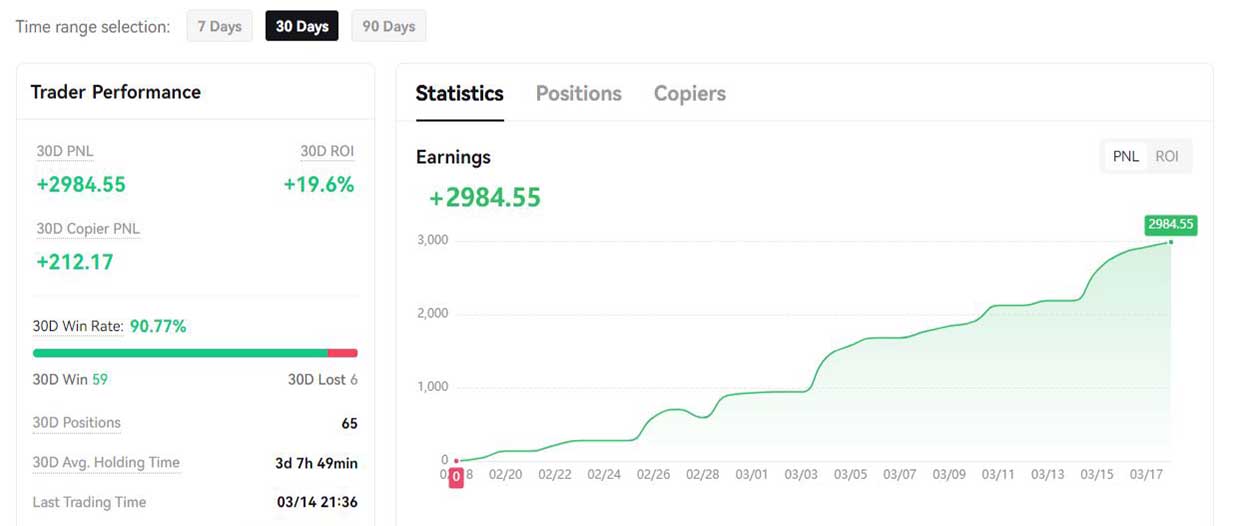Click the 30D ROI label
This screenshot has width=1236, height=526.
point(327,151)
